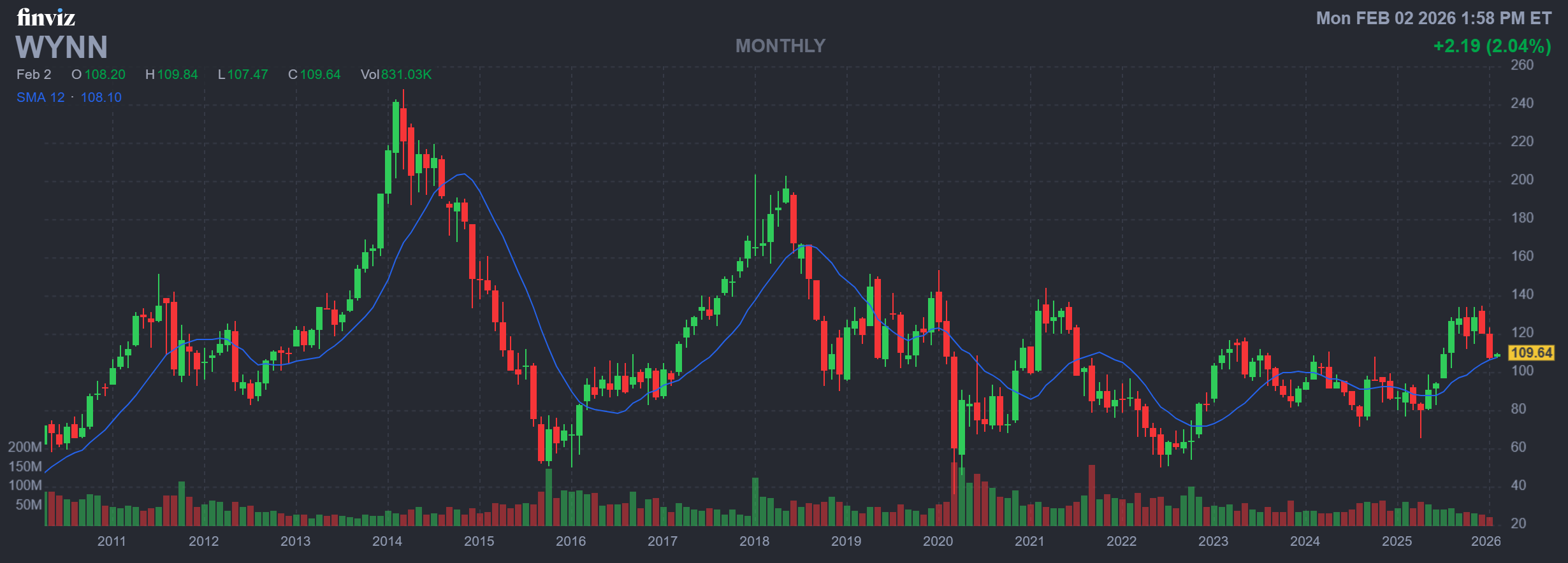Click the 2014 year label on time axis

click(387, 541)
